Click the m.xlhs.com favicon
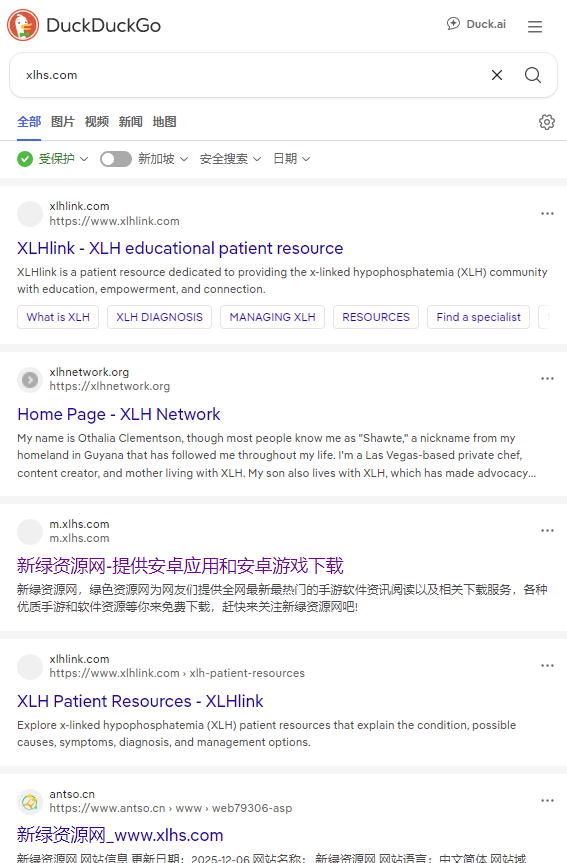Screen dimensions: 567x863 pyautogui.click(x=30, y=531)
